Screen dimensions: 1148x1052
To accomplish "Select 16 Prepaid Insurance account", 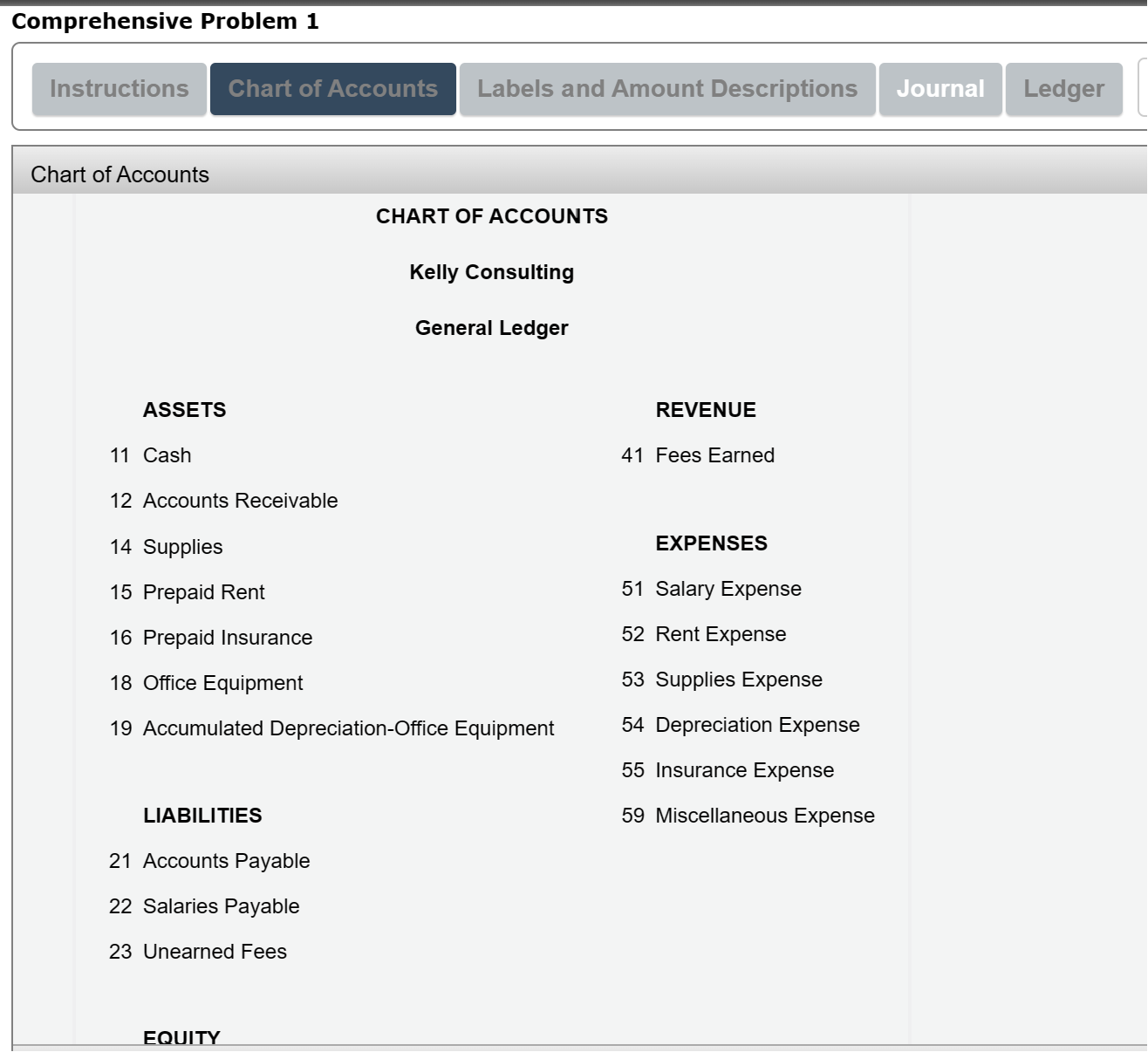I will pyautogui.click(x=210, y=638).
